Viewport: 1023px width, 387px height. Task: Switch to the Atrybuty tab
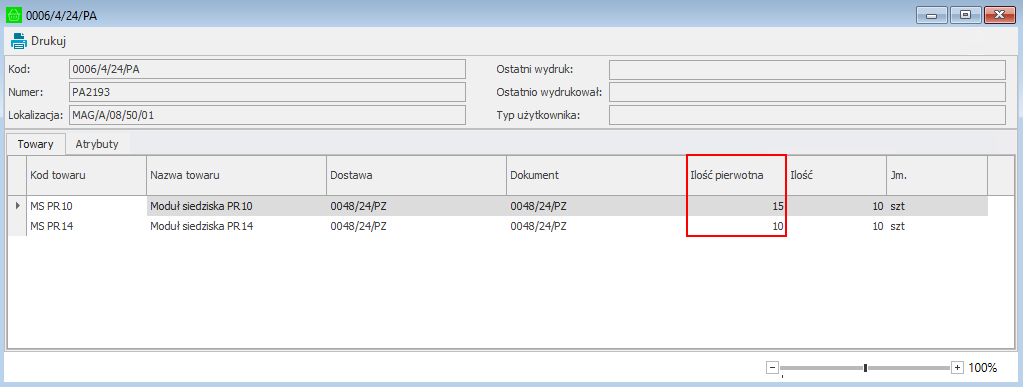97,144
